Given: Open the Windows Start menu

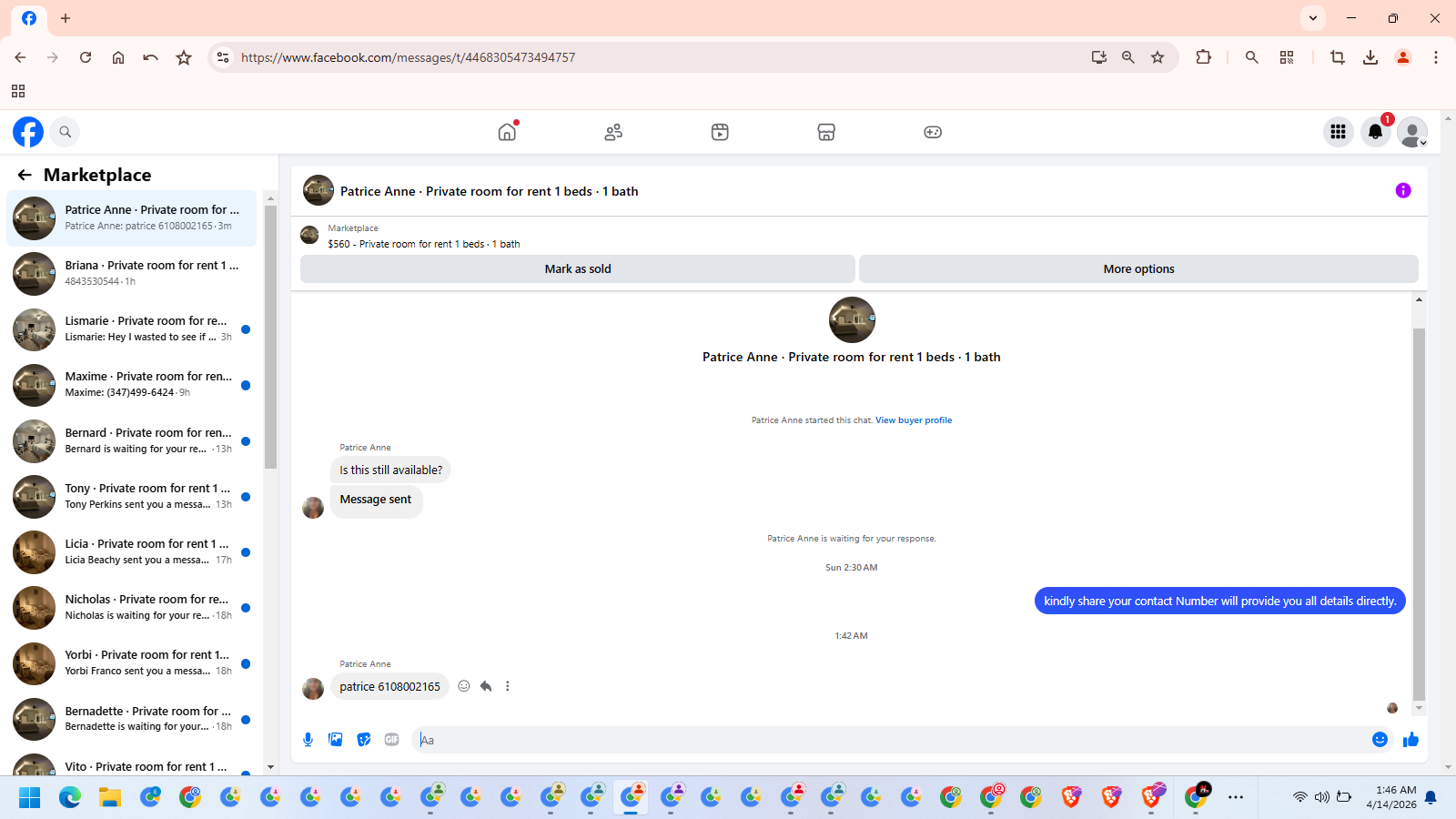Looking at the screenshot, I should [29, 797].
